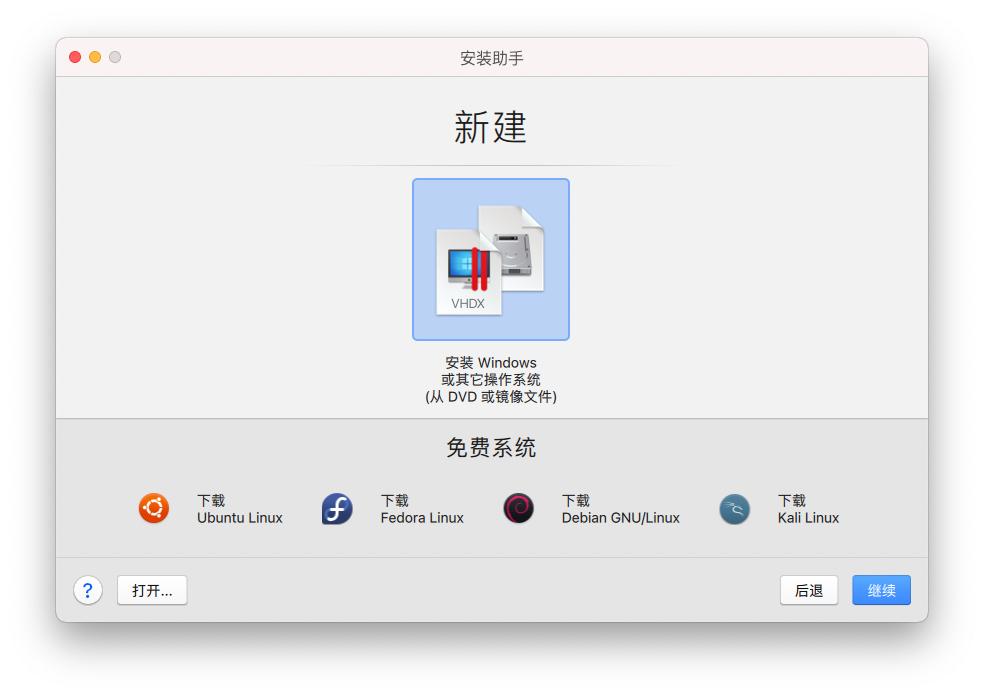Minimize the window with the yellow button
The image size is (984, 696).
pos(95,57)
